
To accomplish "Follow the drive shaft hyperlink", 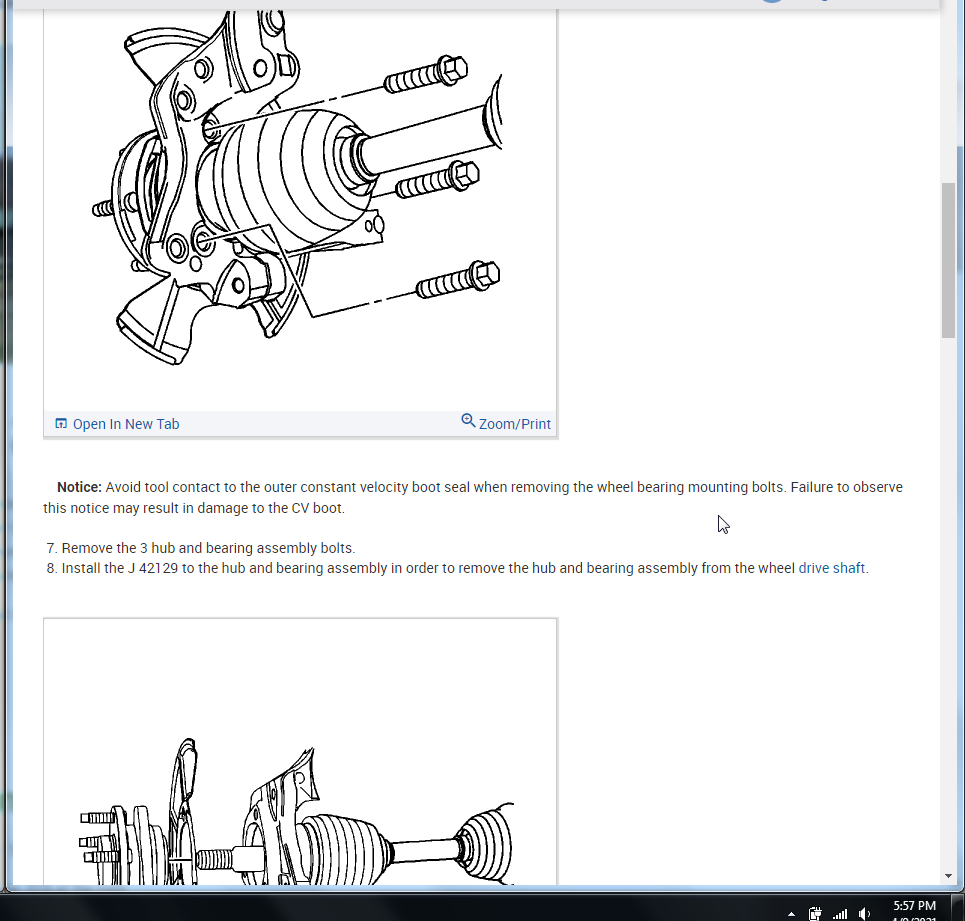I will point(831,568).
